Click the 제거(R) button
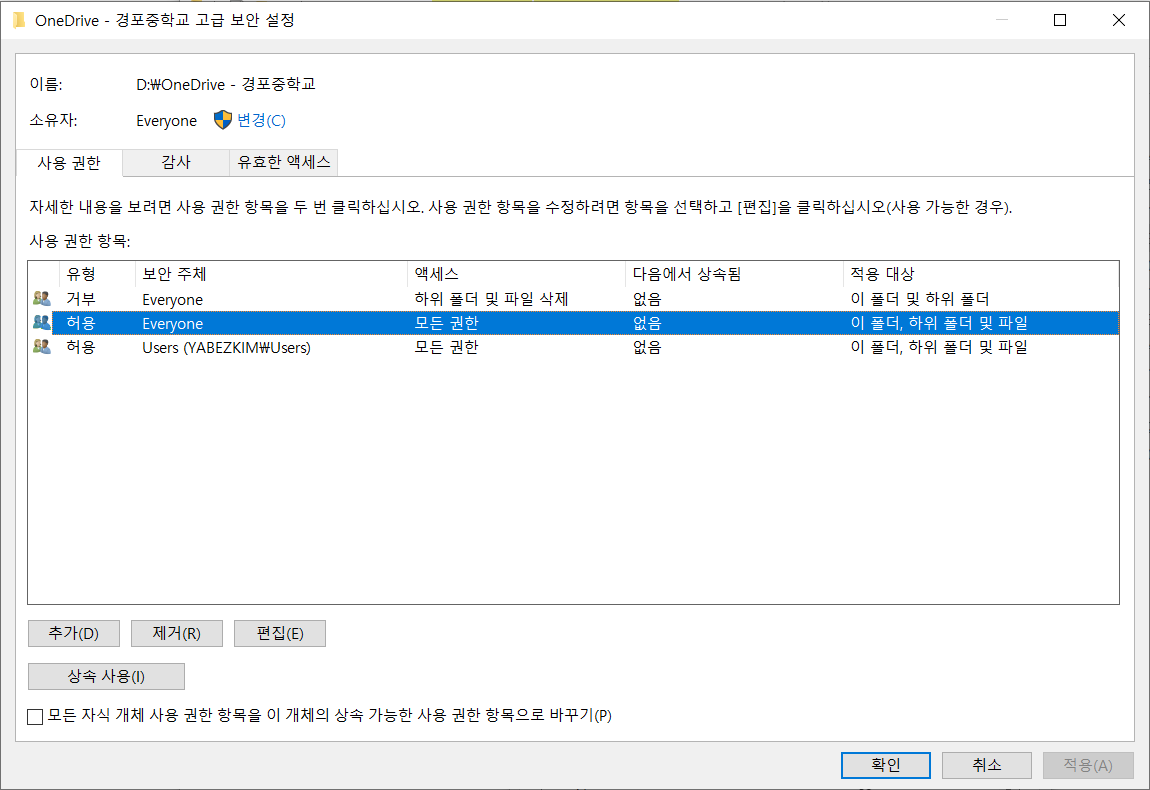 point(177,633)
